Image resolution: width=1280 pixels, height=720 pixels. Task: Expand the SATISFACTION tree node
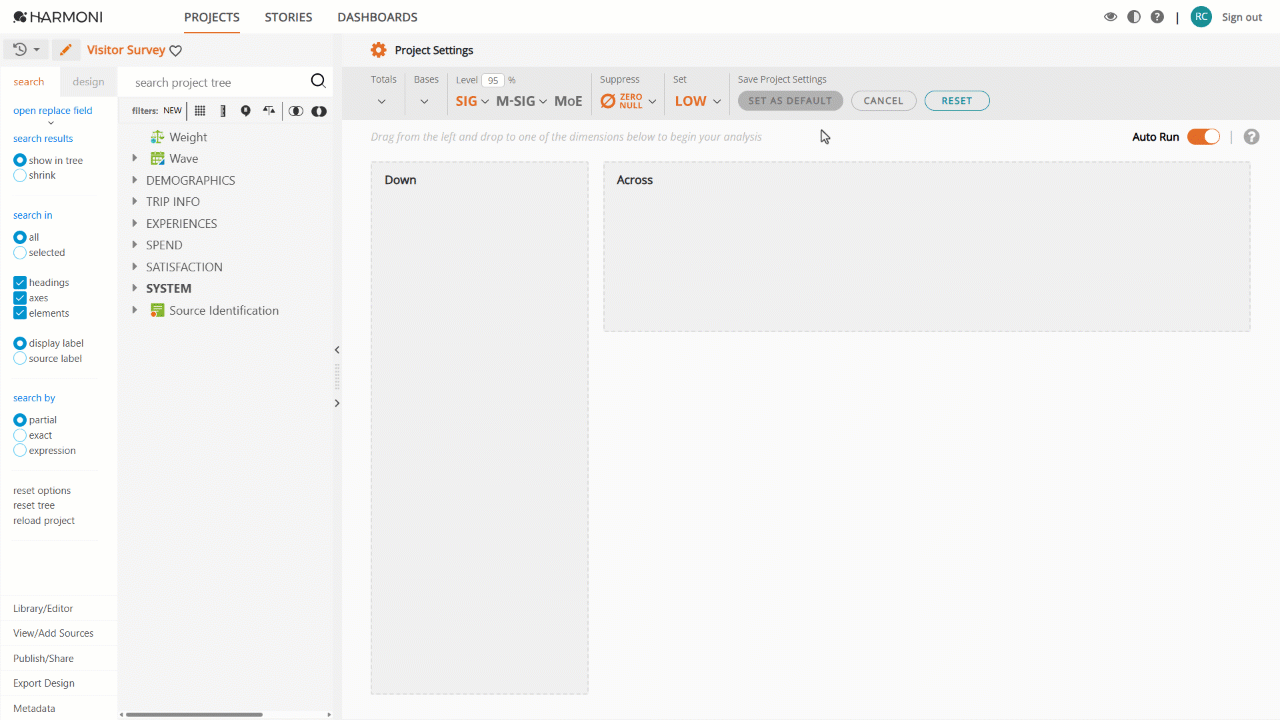click(135, 267)
